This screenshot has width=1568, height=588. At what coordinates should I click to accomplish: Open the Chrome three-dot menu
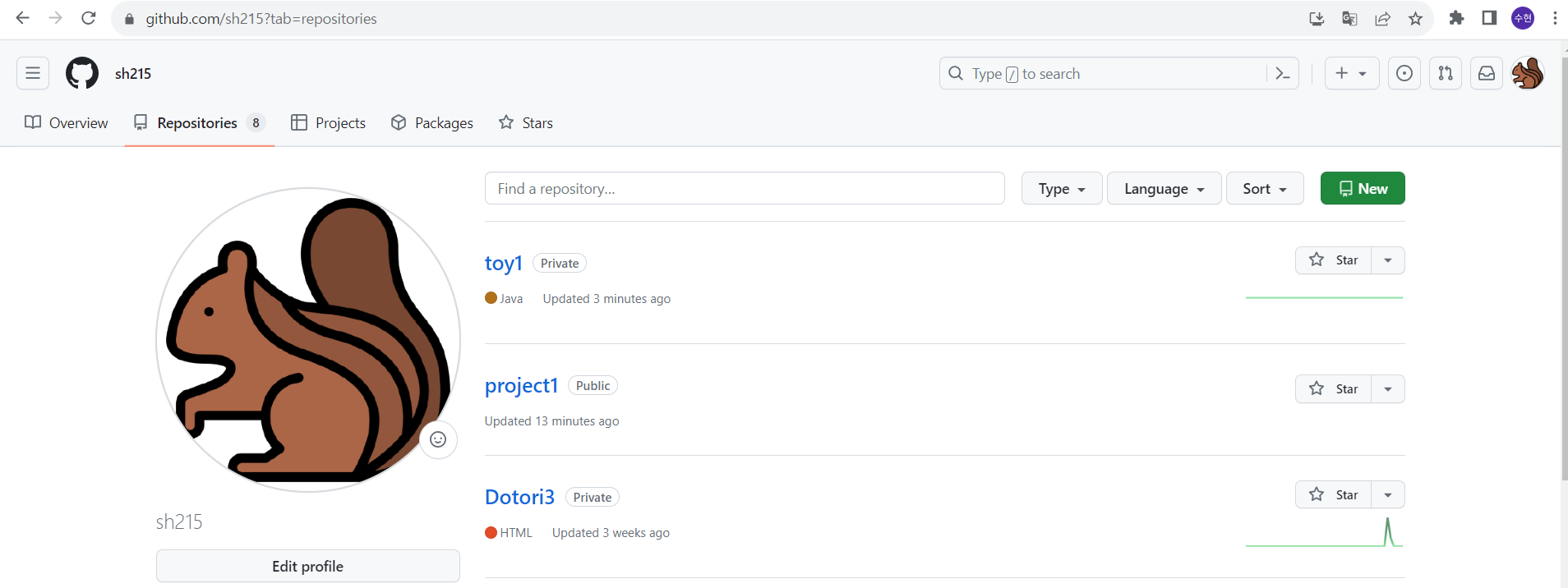(1555, 18)
